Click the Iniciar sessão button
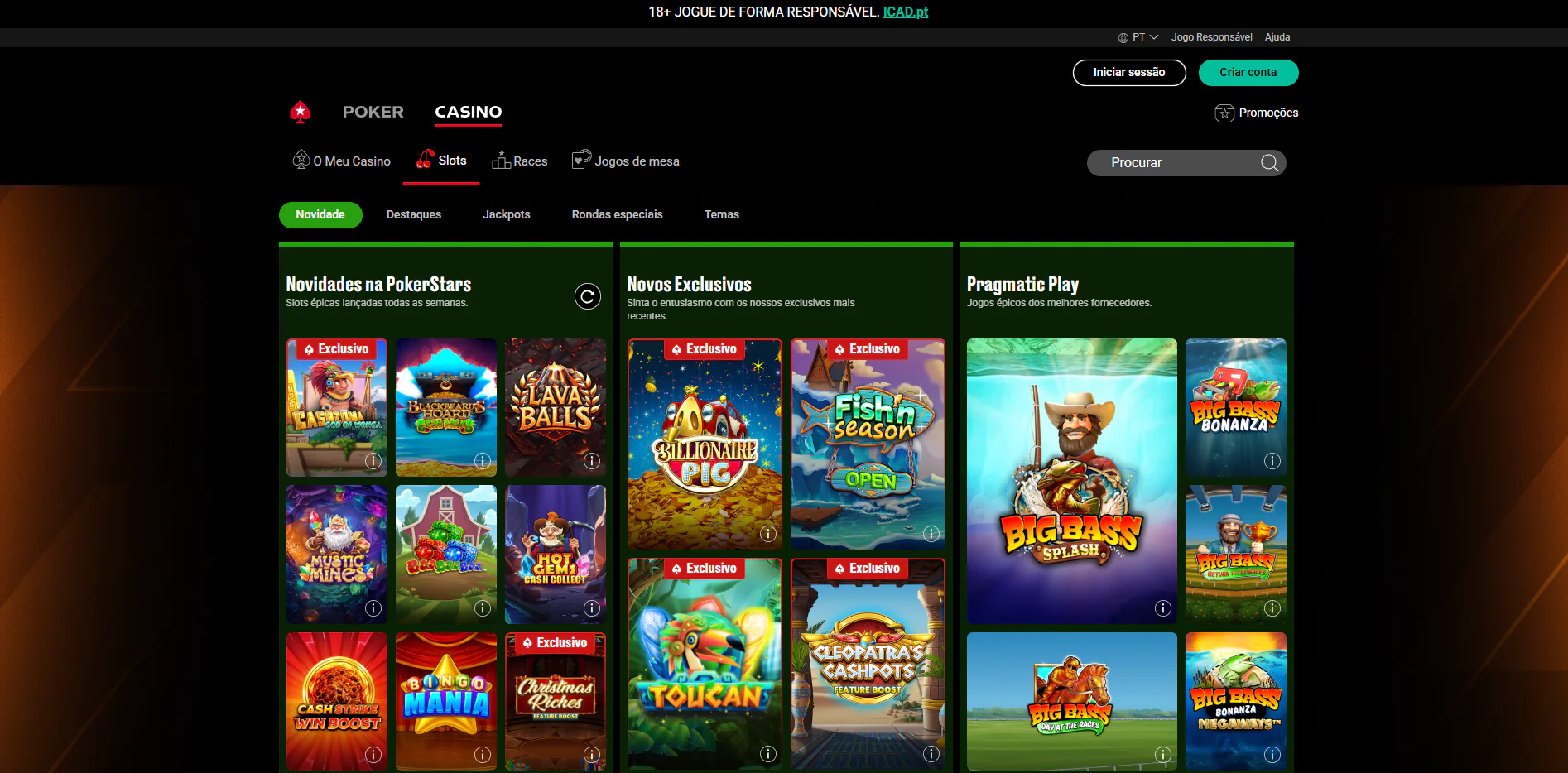Image resolution: width=1568 pixels, height=773 pixels. tap(1128, 73)
